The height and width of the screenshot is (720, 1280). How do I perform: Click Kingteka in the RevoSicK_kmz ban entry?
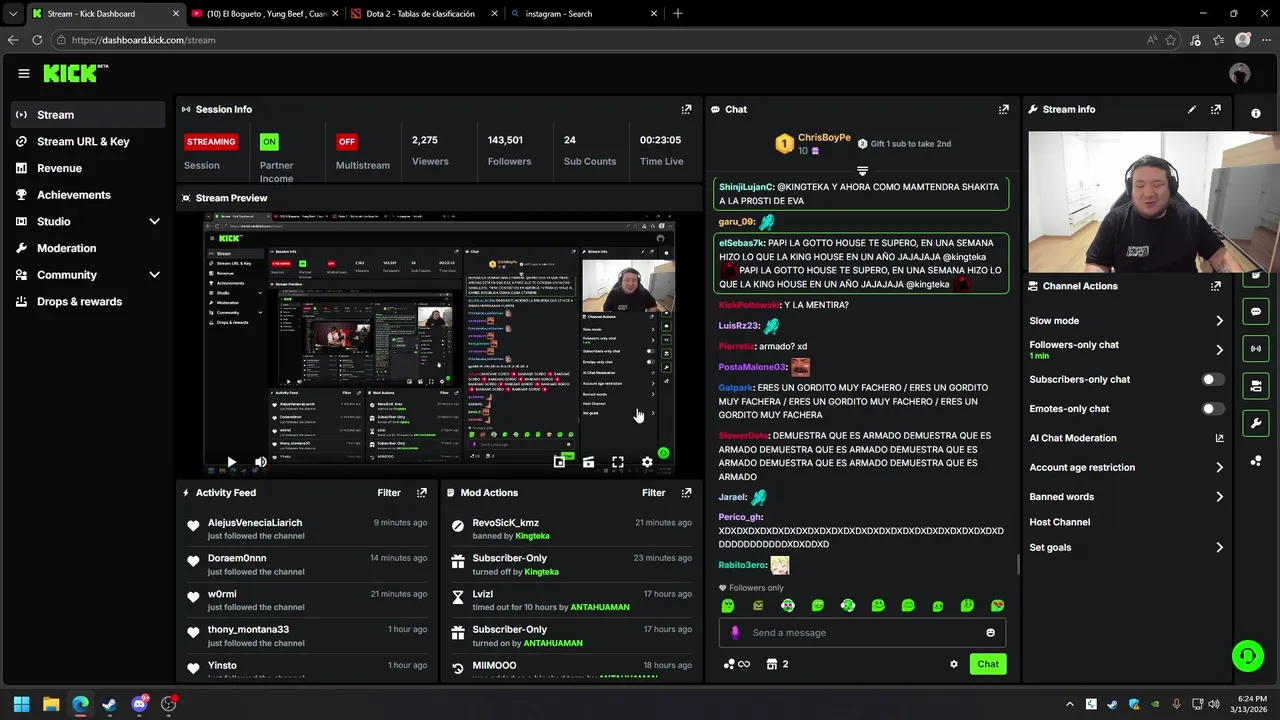pos(532,536)
